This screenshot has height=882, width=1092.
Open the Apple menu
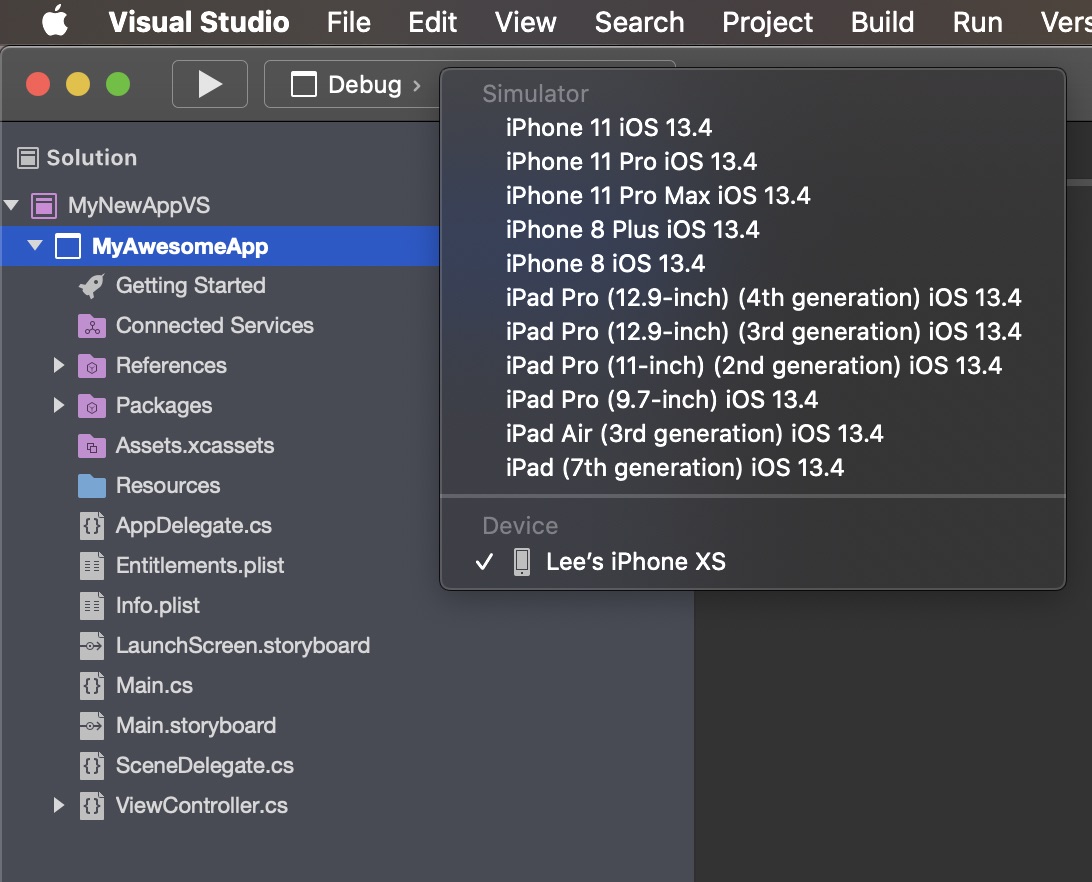coord(55,21)
